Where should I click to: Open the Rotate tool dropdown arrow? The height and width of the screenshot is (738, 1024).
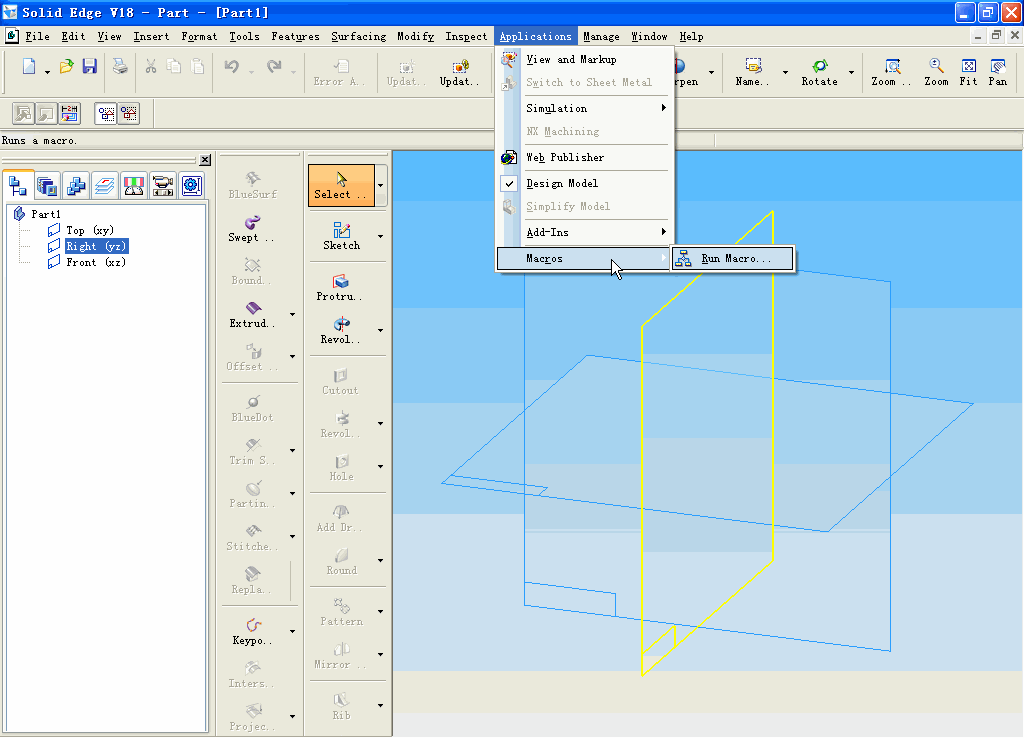[x=852, y=72]
